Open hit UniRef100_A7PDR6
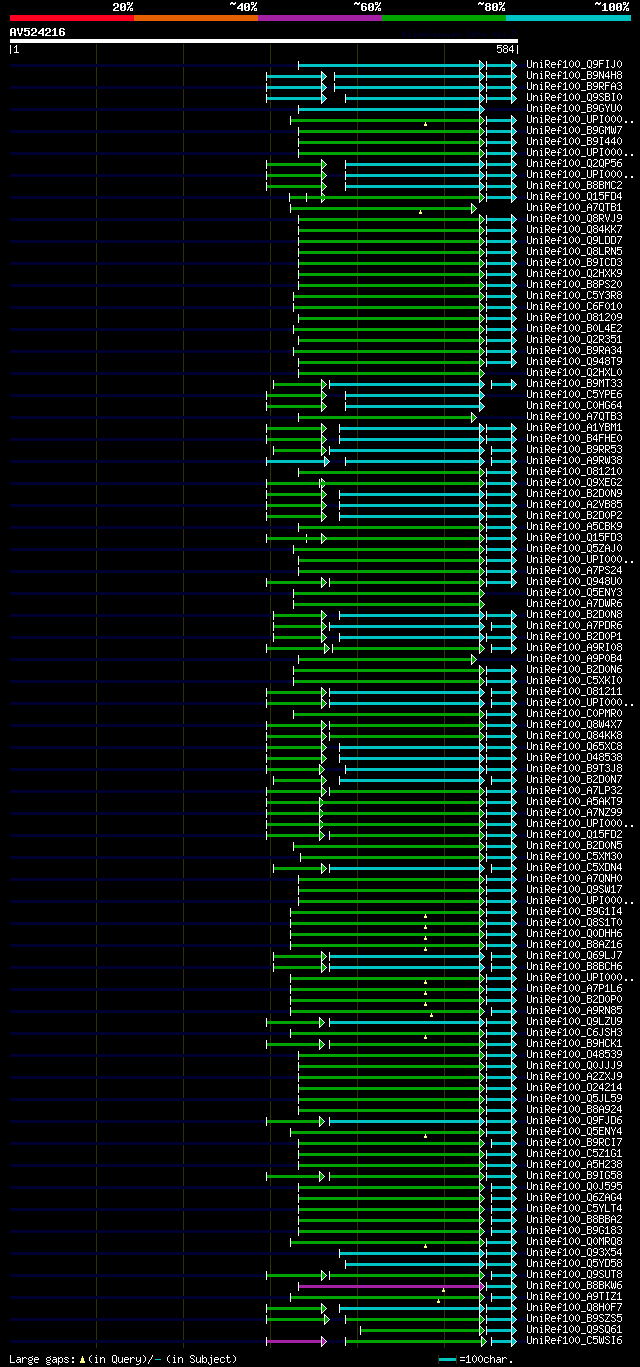The height and width of the screenshot is (1367, 640). pyautogui.click(x=573, y=625)
